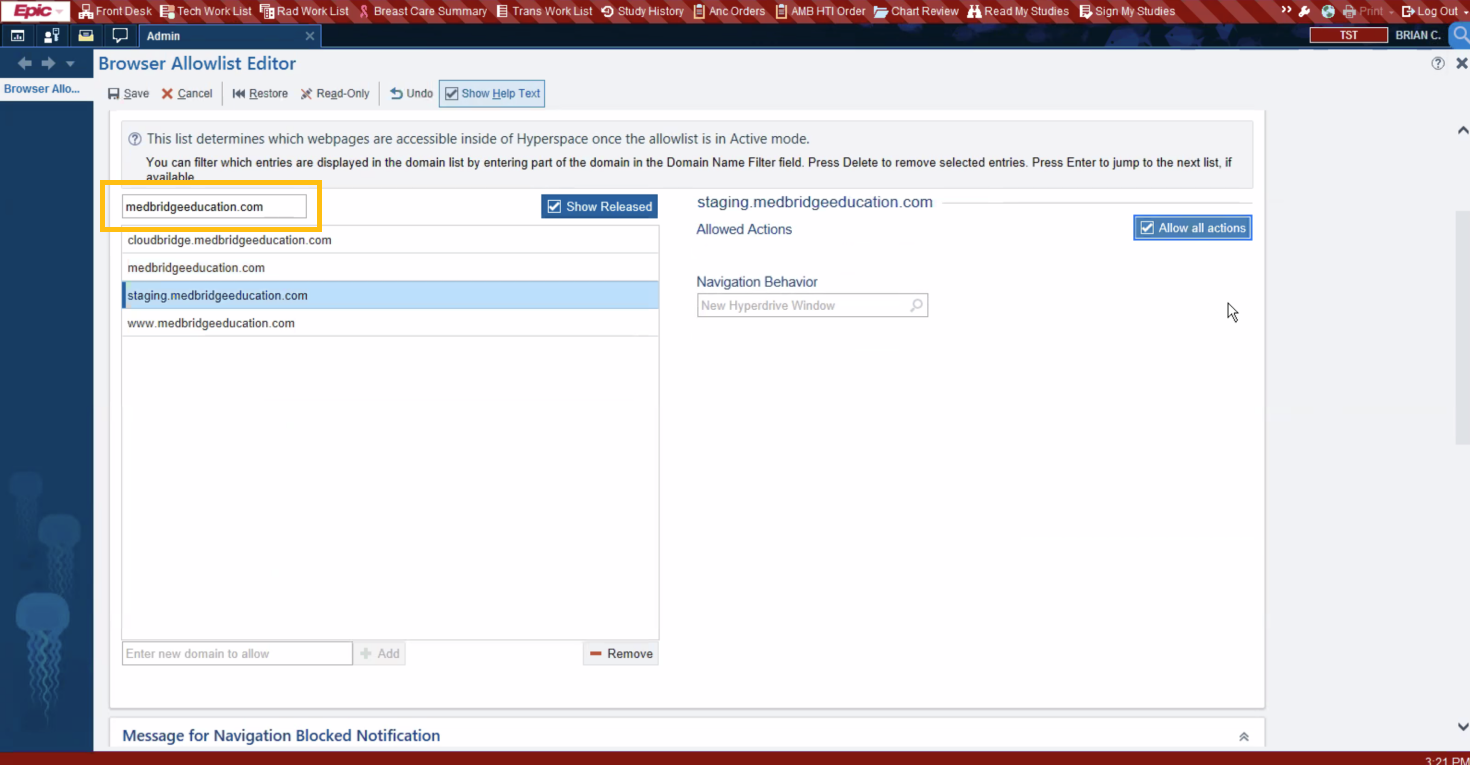Click the vertical scrollbar thumb
The image size is (1470, 765).
coord(1463,328)
